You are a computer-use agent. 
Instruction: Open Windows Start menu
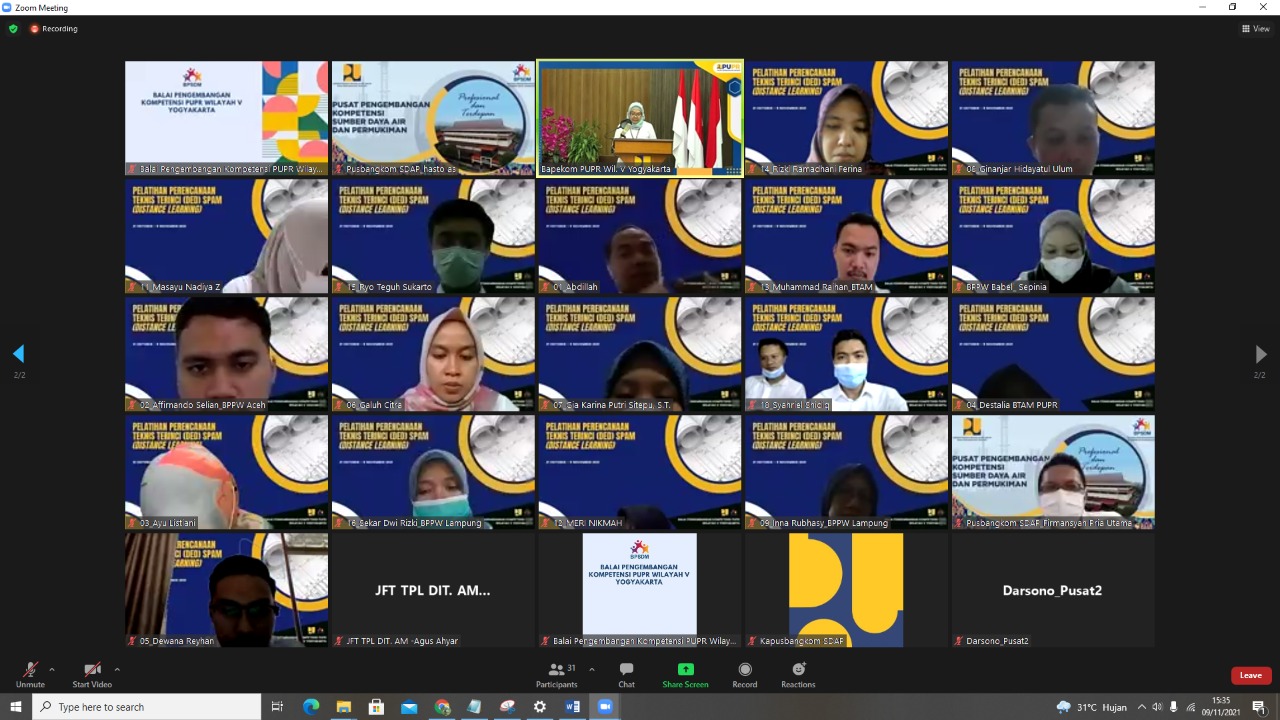[16, 707]
